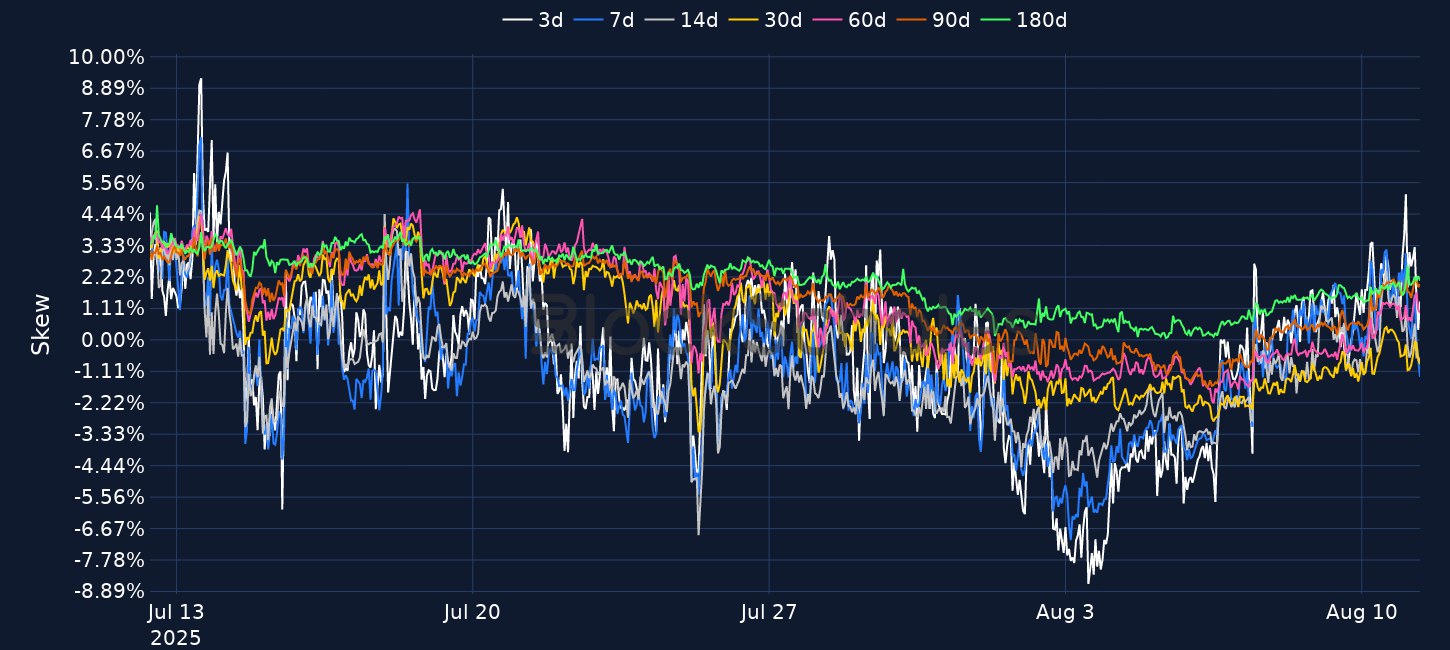Click the 2025 year label
This screenshot has height=650, width=1450.
pyautogui.click(x=175, y=637)
